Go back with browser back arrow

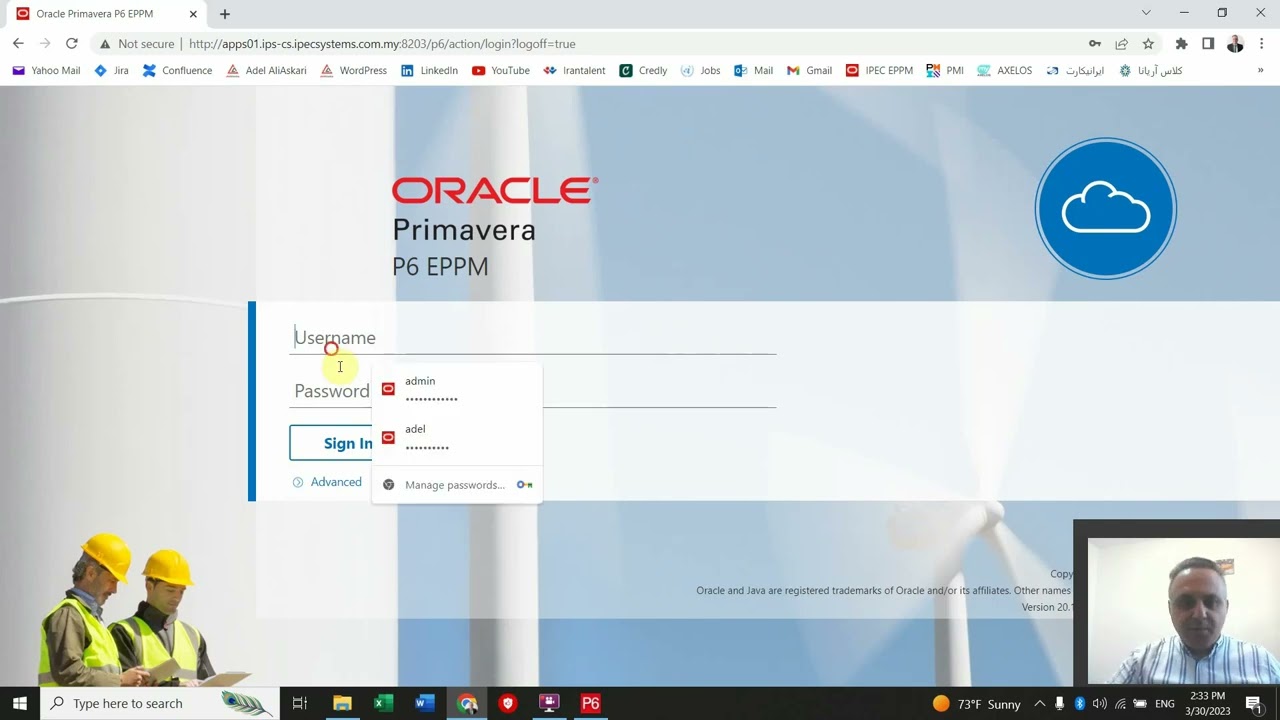click(x=18, y=43)
